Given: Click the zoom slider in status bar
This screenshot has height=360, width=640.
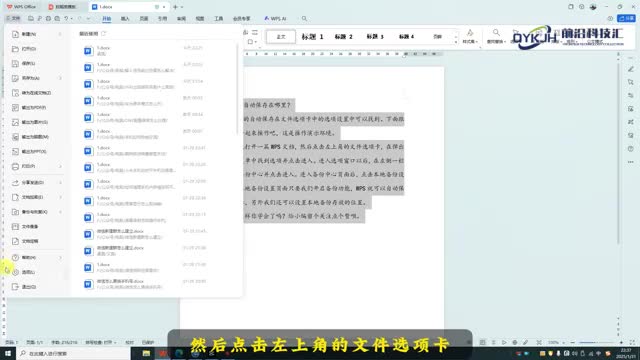Looking at the screenshot, I should [x=596, y=342].
